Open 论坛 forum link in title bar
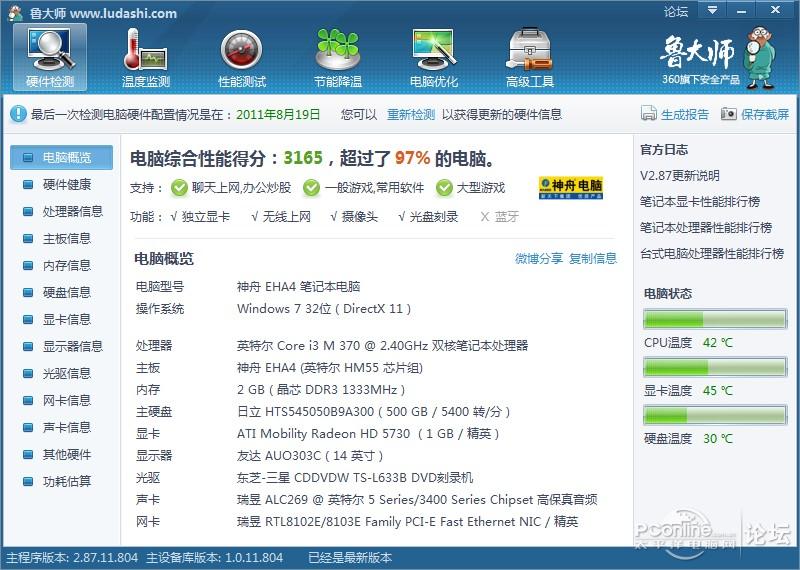The image size is (800, 570). [x=676, y=11]
